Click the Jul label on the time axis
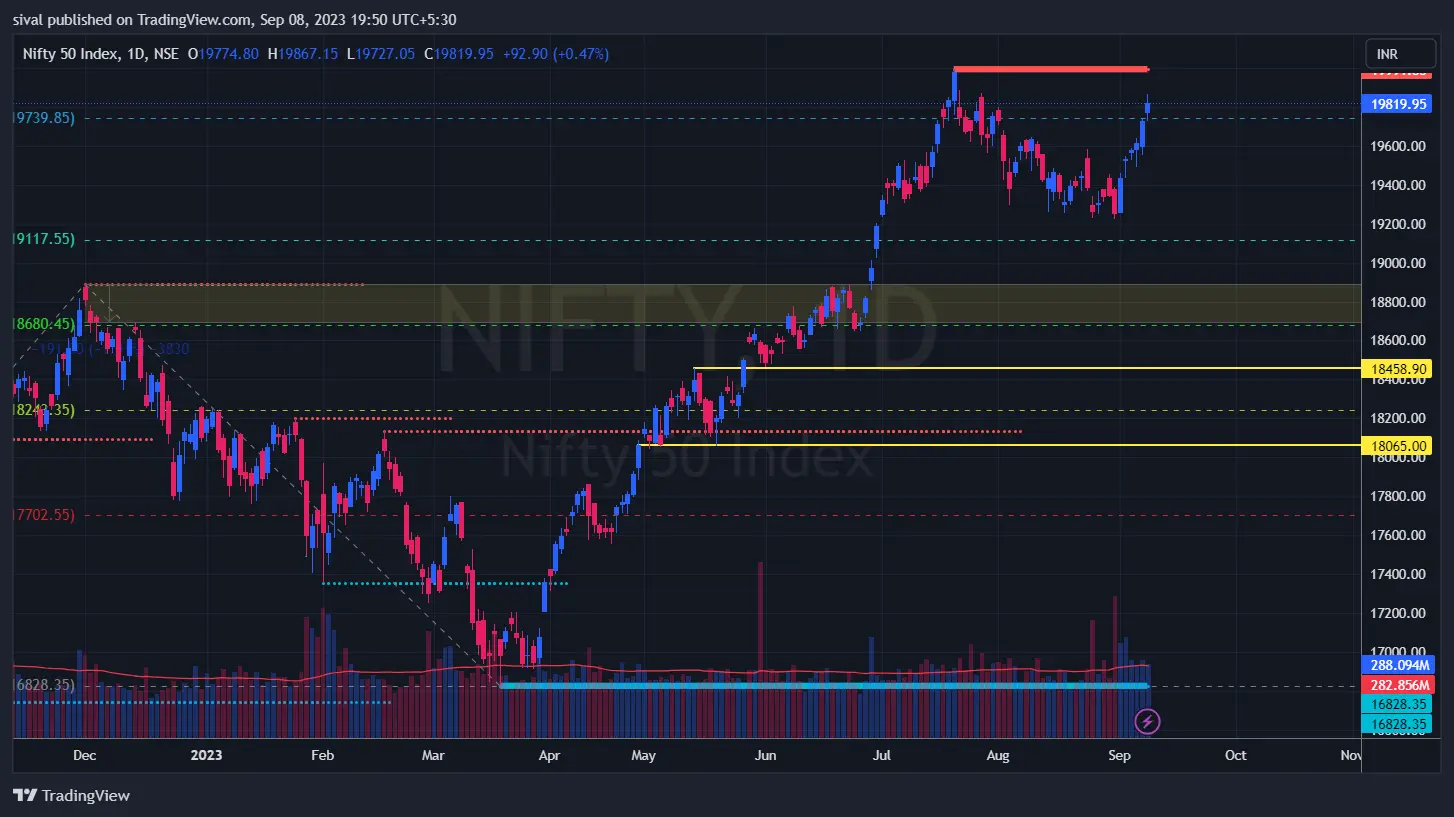 (881, 755)
